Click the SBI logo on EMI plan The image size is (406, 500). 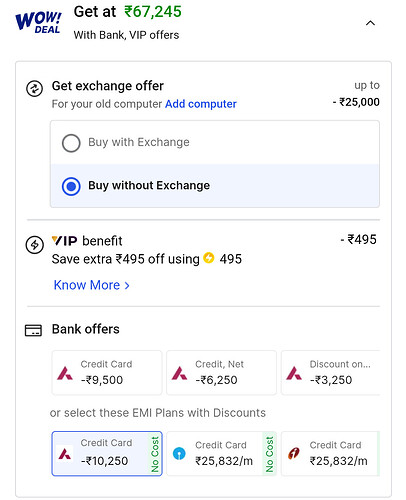click(179, 453)
